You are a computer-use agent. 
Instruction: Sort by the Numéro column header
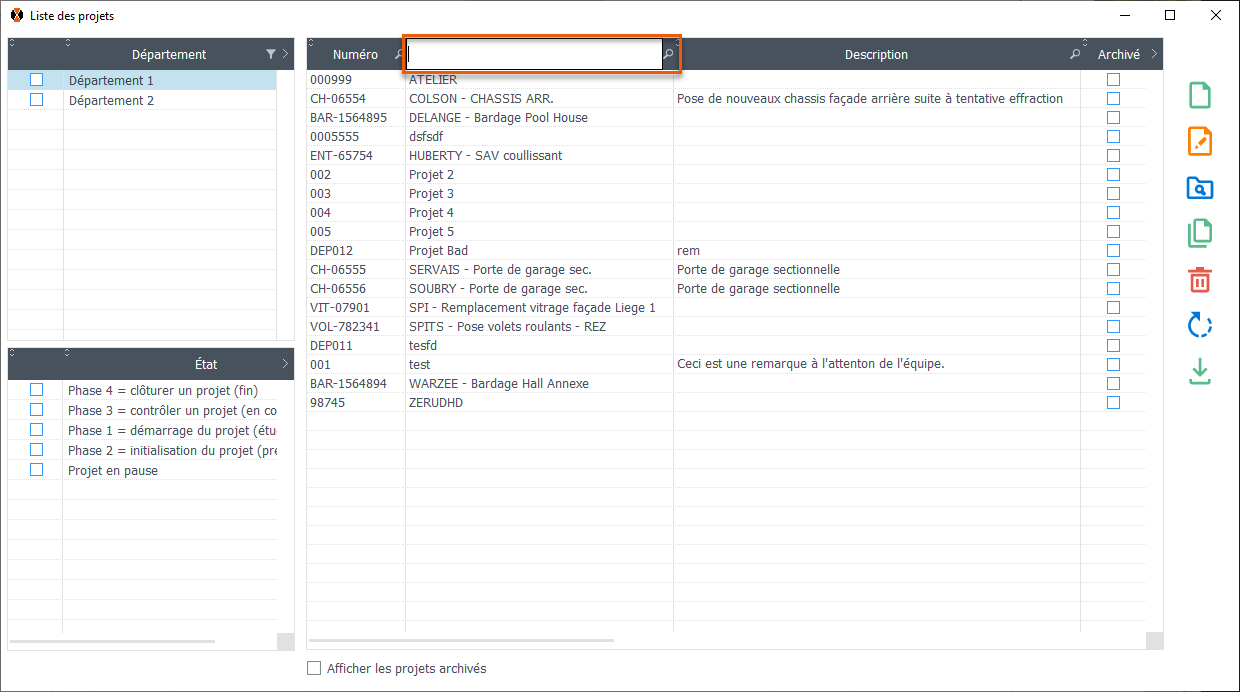coord(355,55)
